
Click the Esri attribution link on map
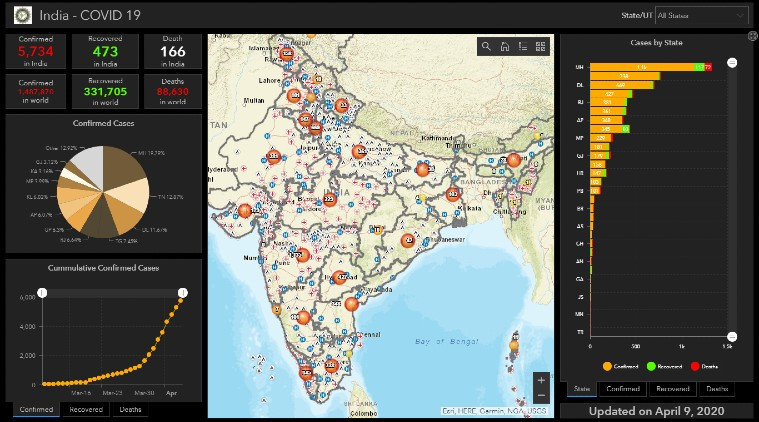(x=494, y=411)
